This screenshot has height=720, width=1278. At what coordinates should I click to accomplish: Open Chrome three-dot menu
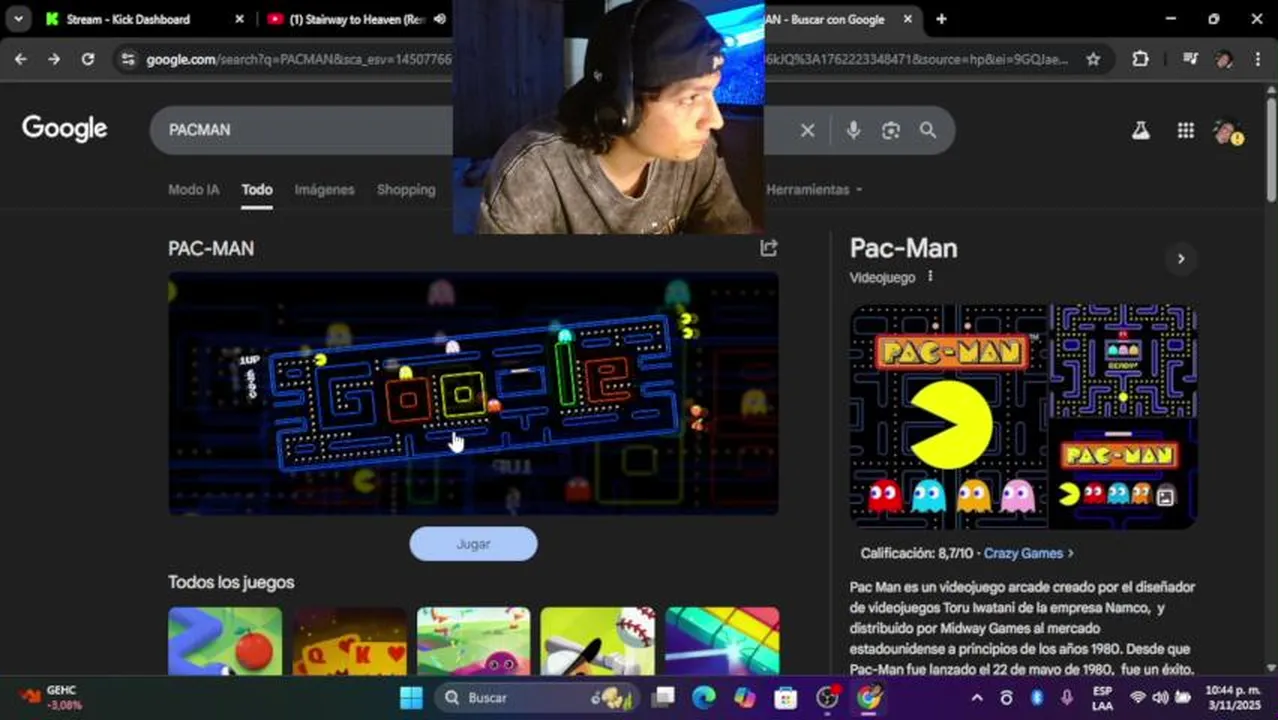(1257, 59)
